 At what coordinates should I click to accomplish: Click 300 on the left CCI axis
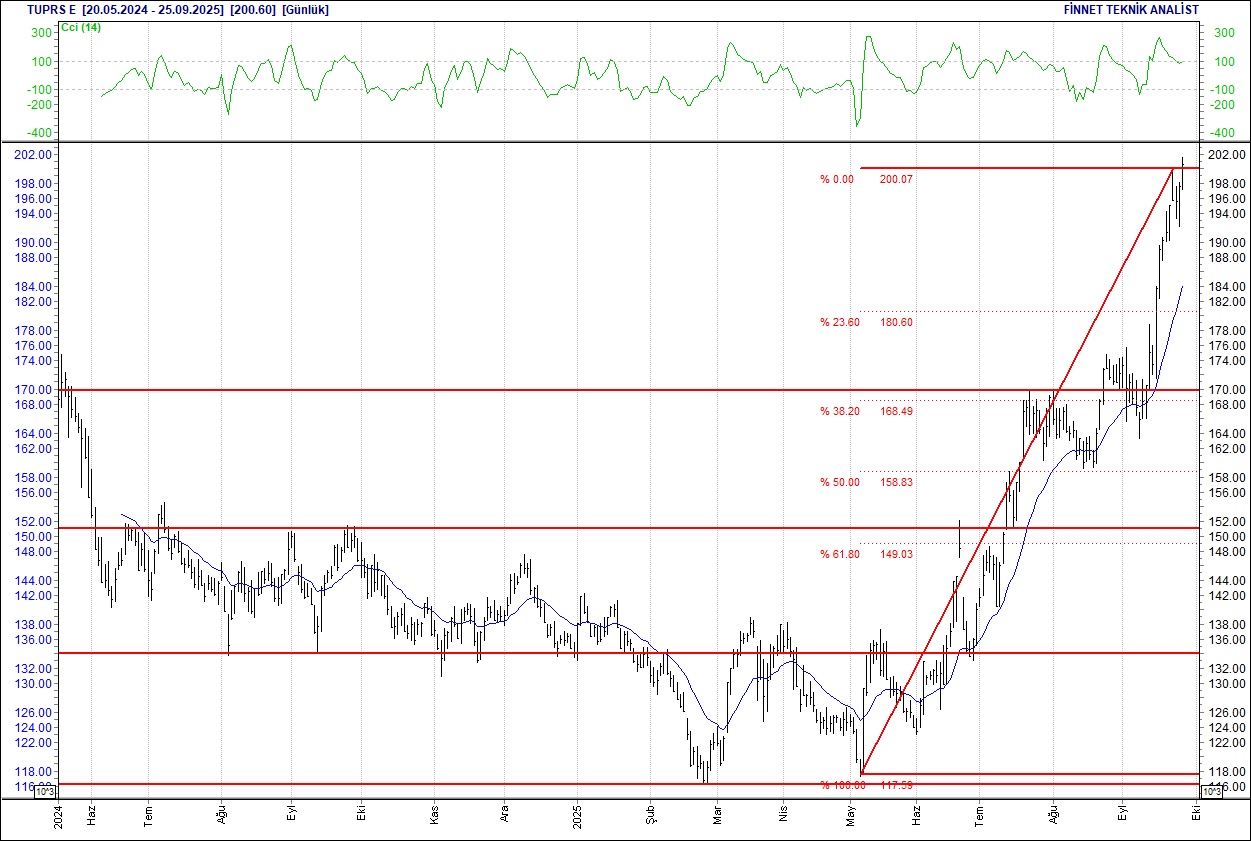click(42, 33)
